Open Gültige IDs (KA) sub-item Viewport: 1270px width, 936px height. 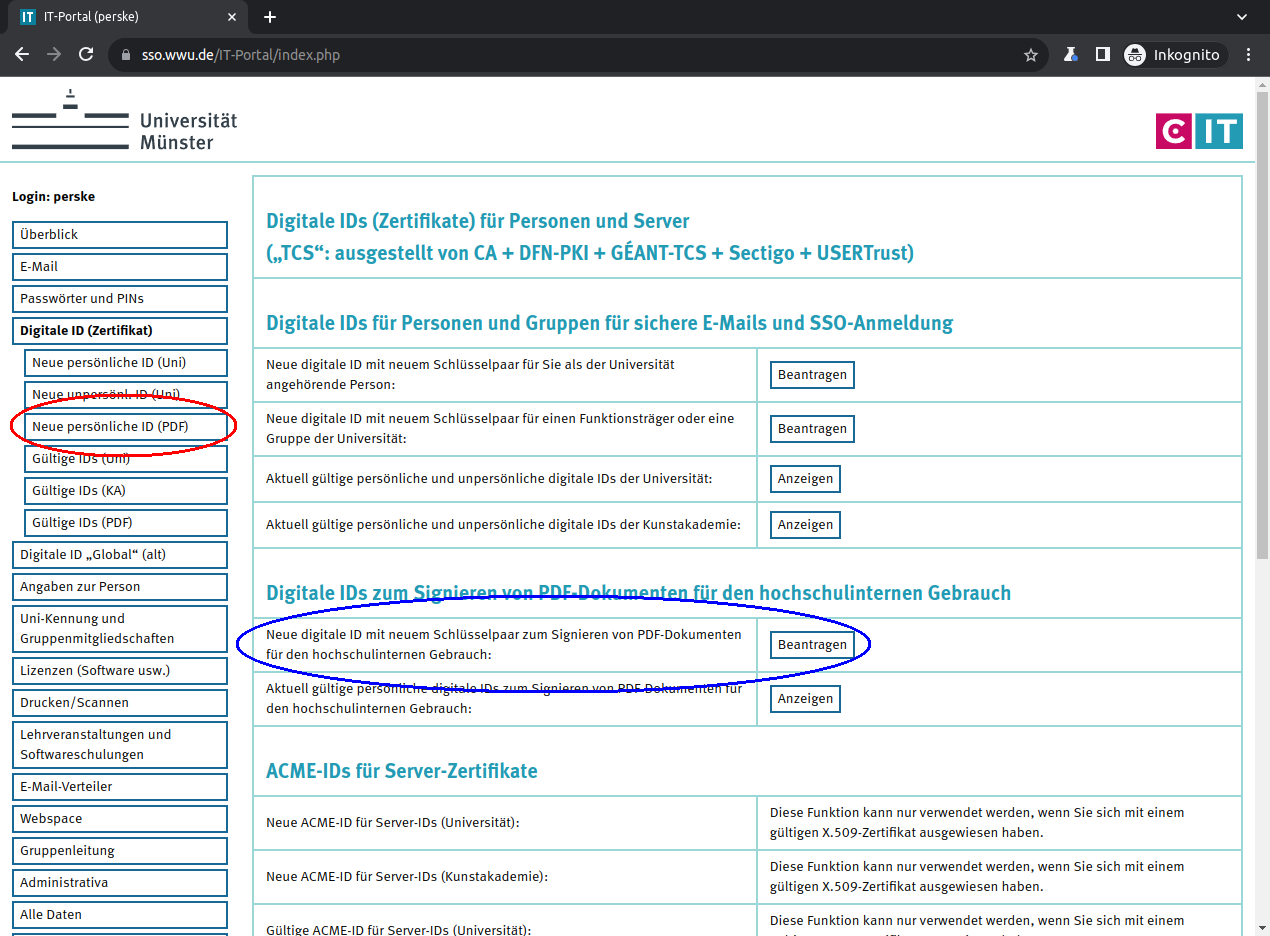pos(125,491)
